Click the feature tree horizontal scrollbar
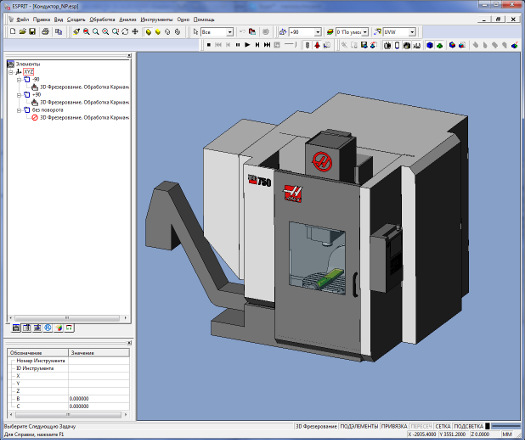Screen dimensions: 525x440 point(67,317)
